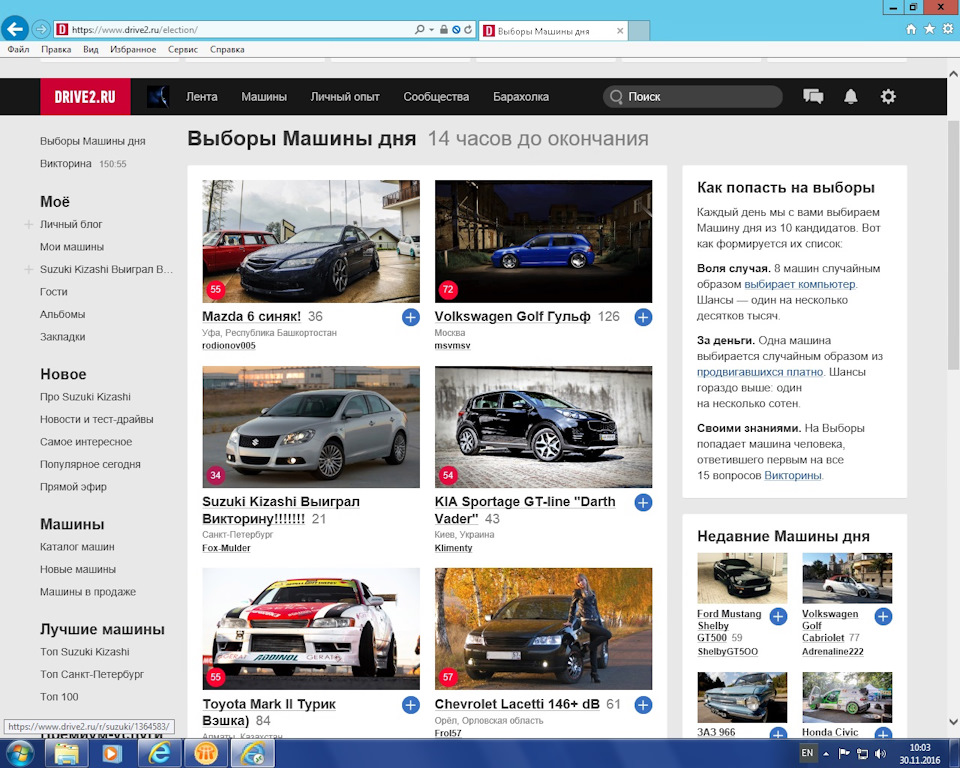Open the notifications bell icon
Screen dimensions: 960x768
click(x=851, y=96)
